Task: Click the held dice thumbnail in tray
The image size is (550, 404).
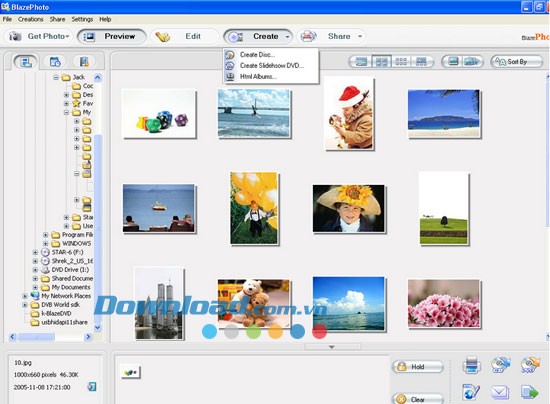Action: (130, 372)
